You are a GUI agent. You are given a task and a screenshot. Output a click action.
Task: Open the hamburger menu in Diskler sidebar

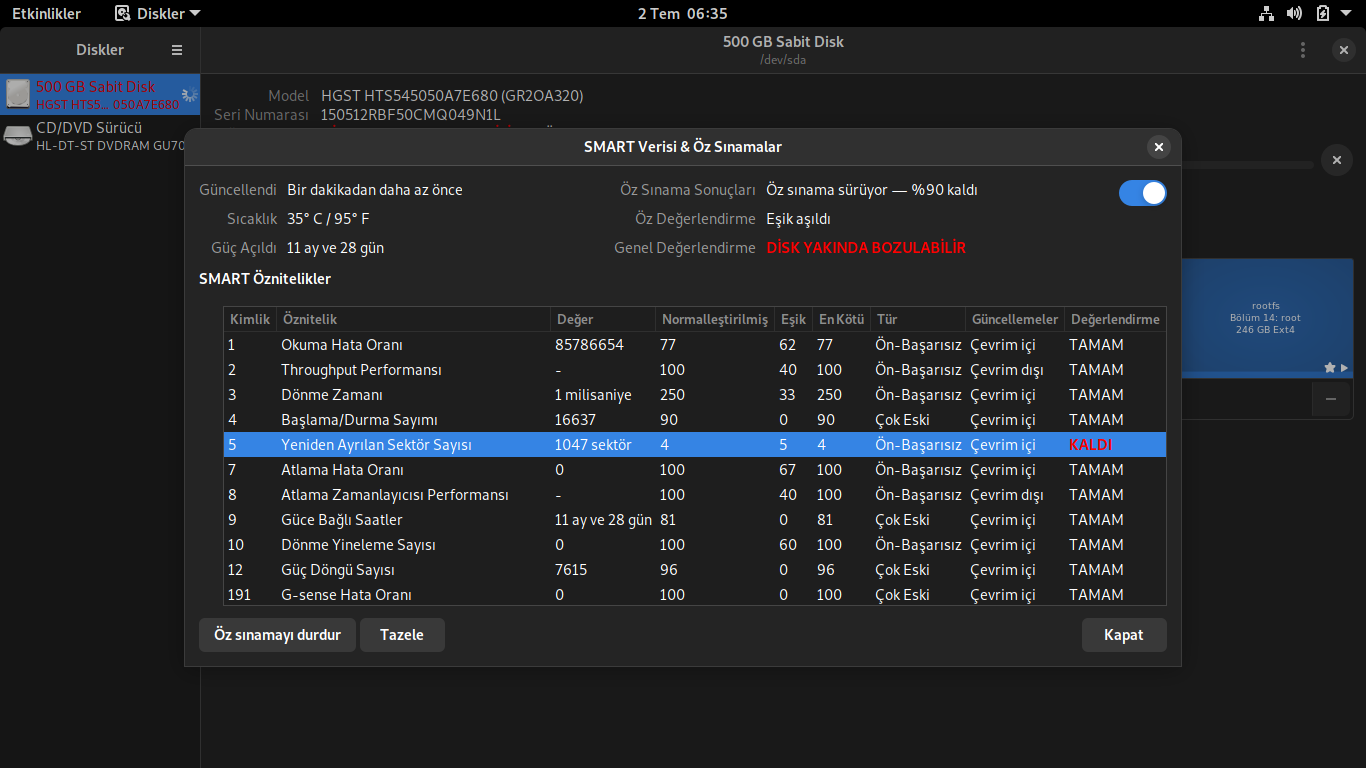click(177, 50)
